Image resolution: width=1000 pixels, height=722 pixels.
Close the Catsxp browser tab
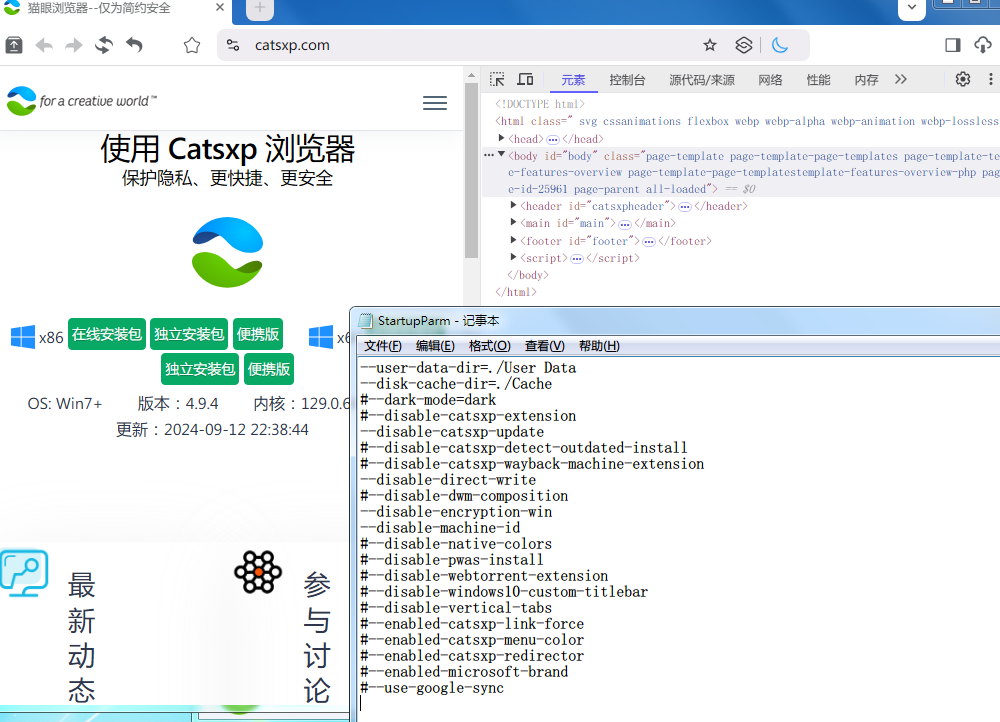click(x=220, y=8)
